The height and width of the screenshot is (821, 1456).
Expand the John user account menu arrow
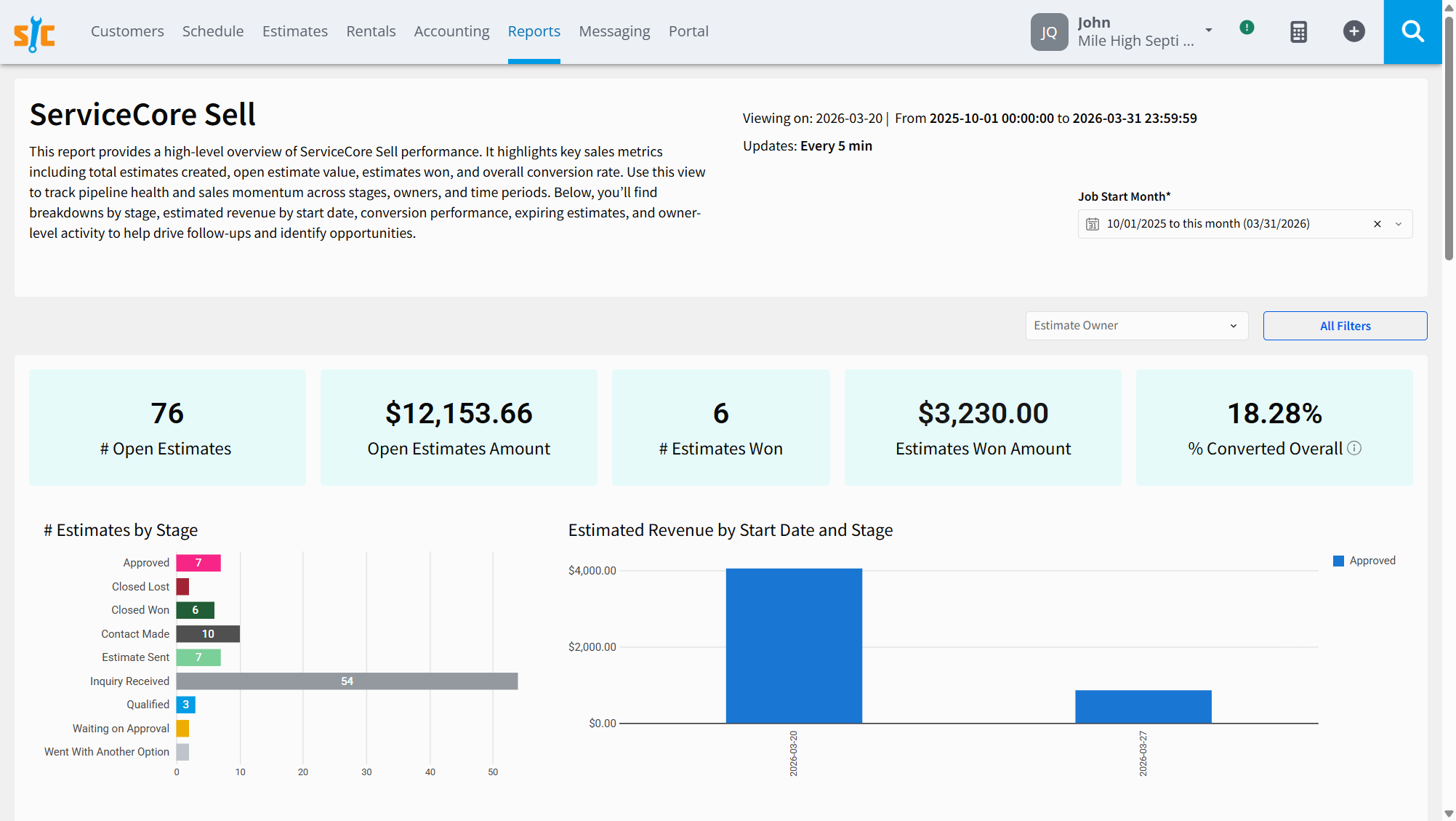pos(1209,31)
